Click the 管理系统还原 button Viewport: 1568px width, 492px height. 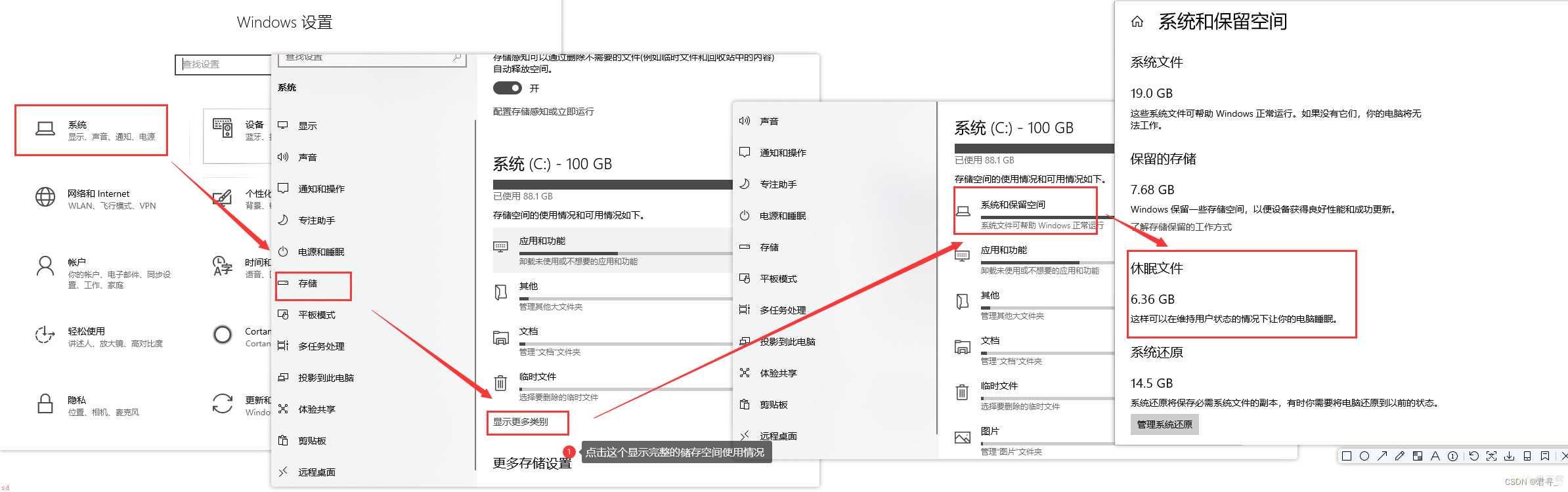[x=1165, y=424]
